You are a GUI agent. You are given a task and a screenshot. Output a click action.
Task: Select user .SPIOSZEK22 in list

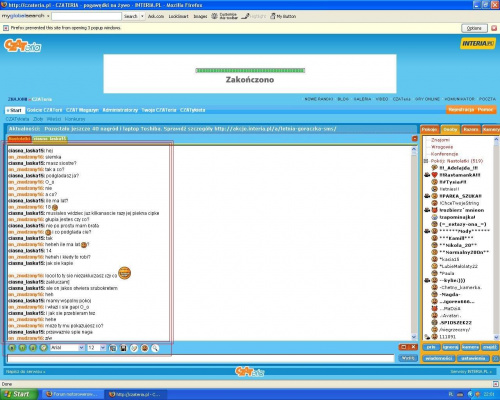coord(455,323)
